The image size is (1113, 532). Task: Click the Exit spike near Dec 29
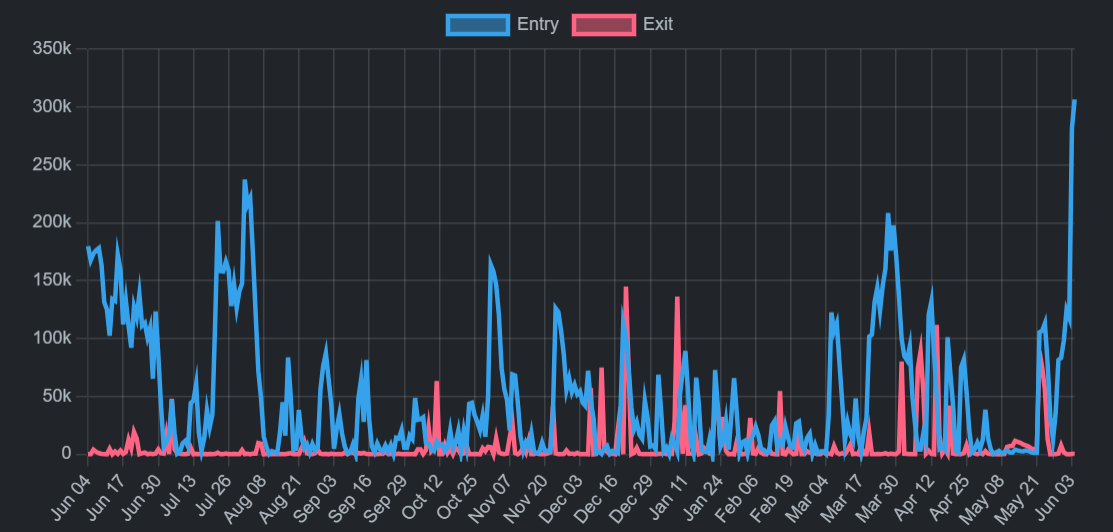point(626,288)
